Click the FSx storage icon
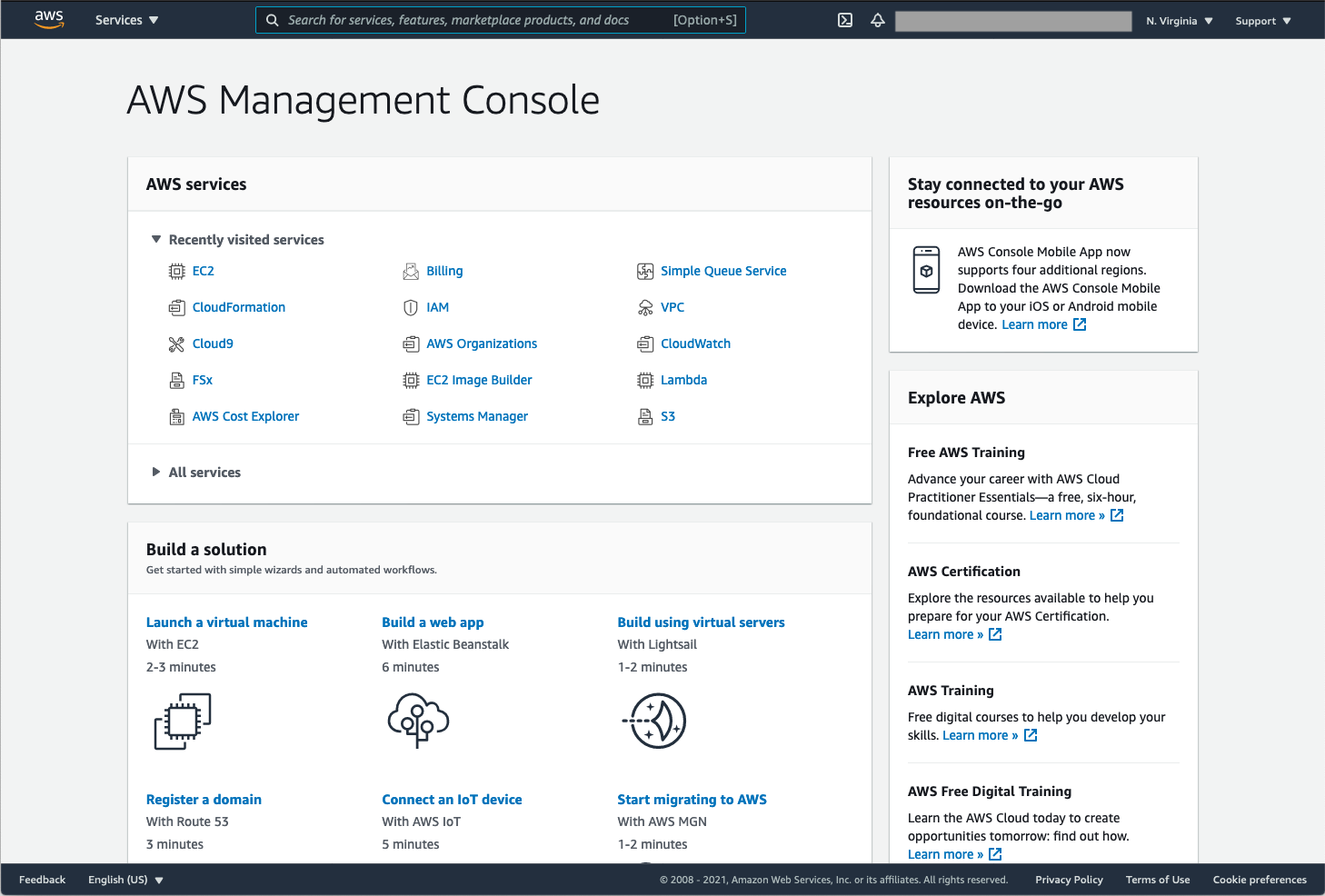 (177, 380)
